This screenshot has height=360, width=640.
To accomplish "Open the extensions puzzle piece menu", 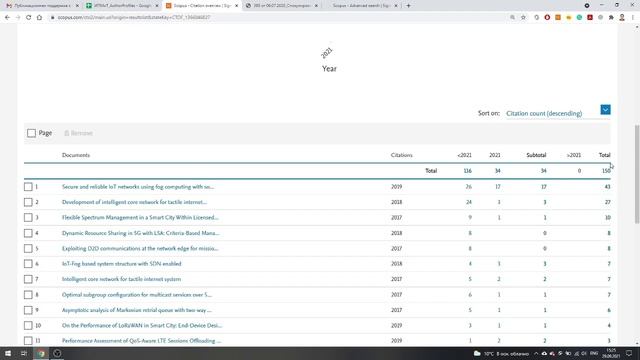I will tap(611, 18).
